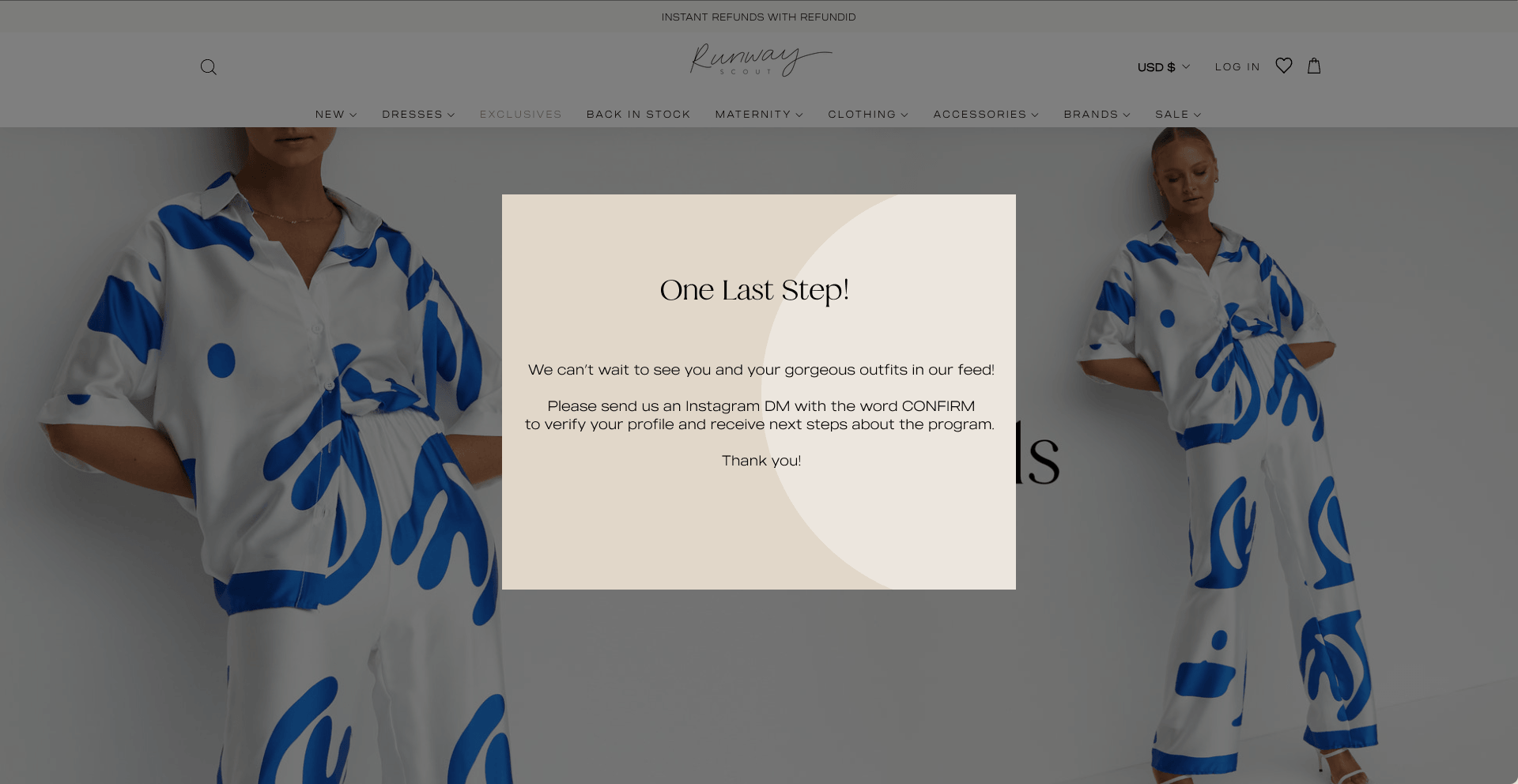The image size is (1518, 784).
Task: Open the USD $ currency selector
Action: [1164, 67]
